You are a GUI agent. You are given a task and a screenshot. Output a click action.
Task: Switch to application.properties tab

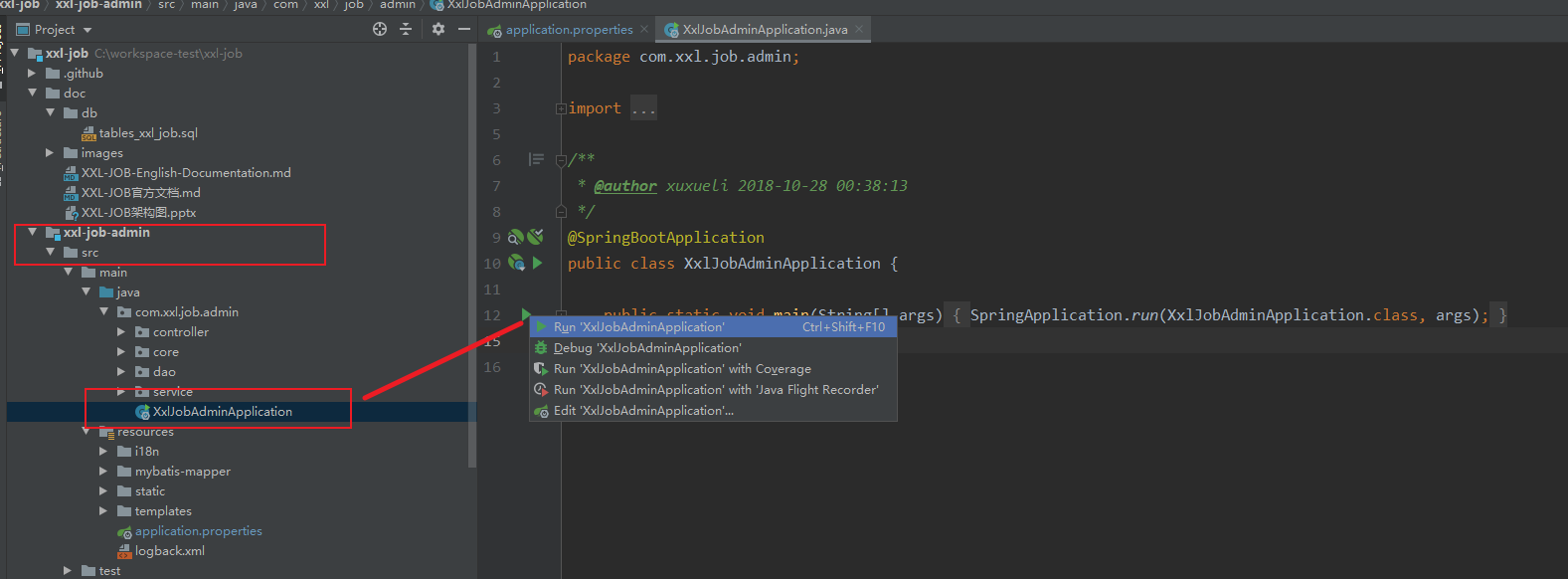tap(568, 30)
